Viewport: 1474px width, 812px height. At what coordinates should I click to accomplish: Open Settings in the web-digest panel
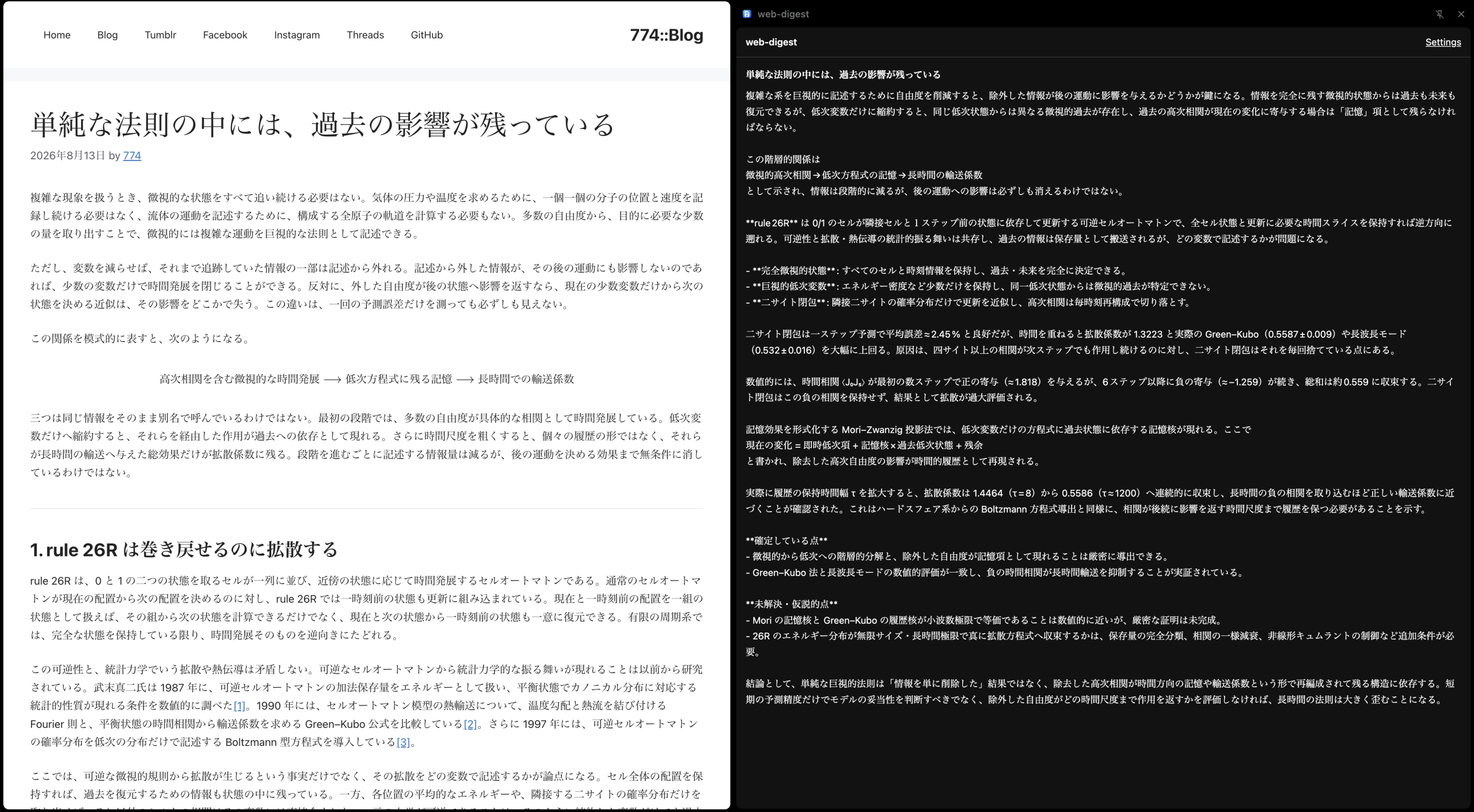(1443, 42)
